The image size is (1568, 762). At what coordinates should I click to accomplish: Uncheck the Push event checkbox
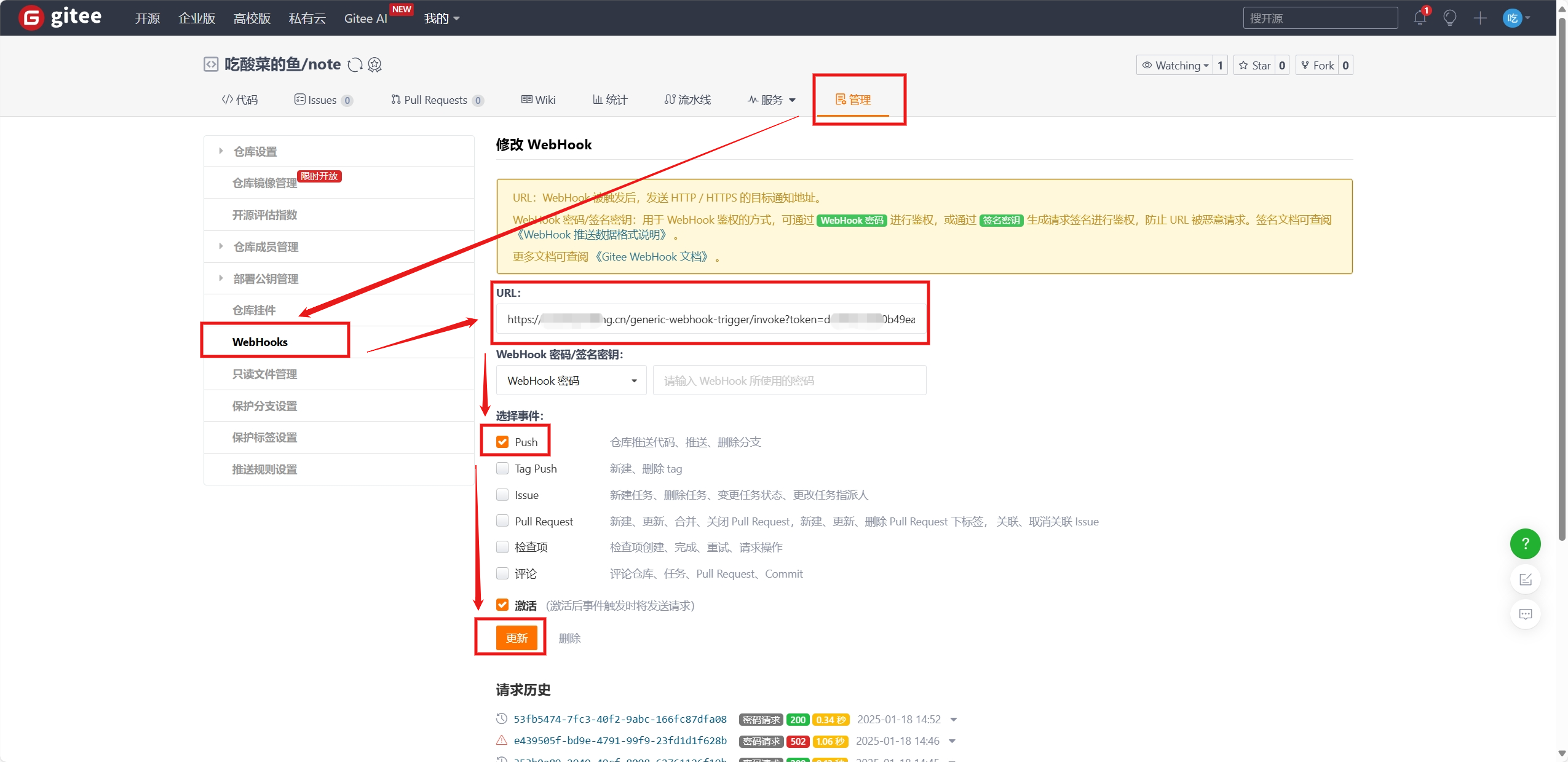pos(502,442)
